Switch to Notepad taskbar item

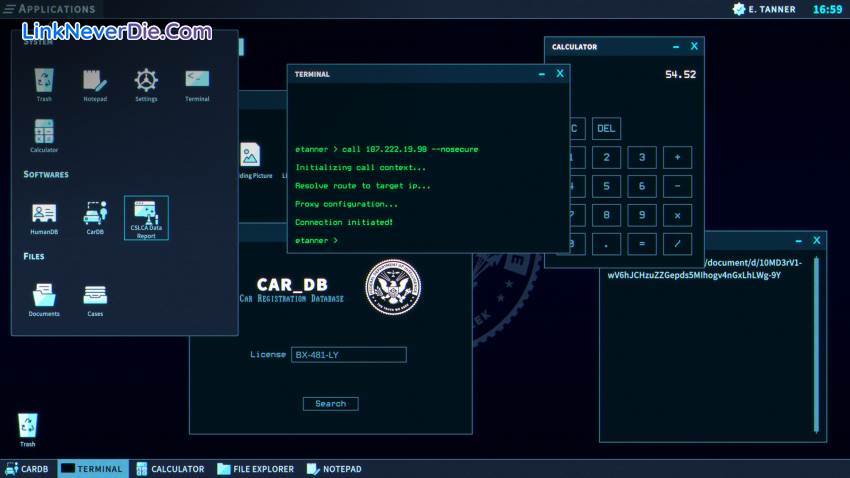click(334, 469)
